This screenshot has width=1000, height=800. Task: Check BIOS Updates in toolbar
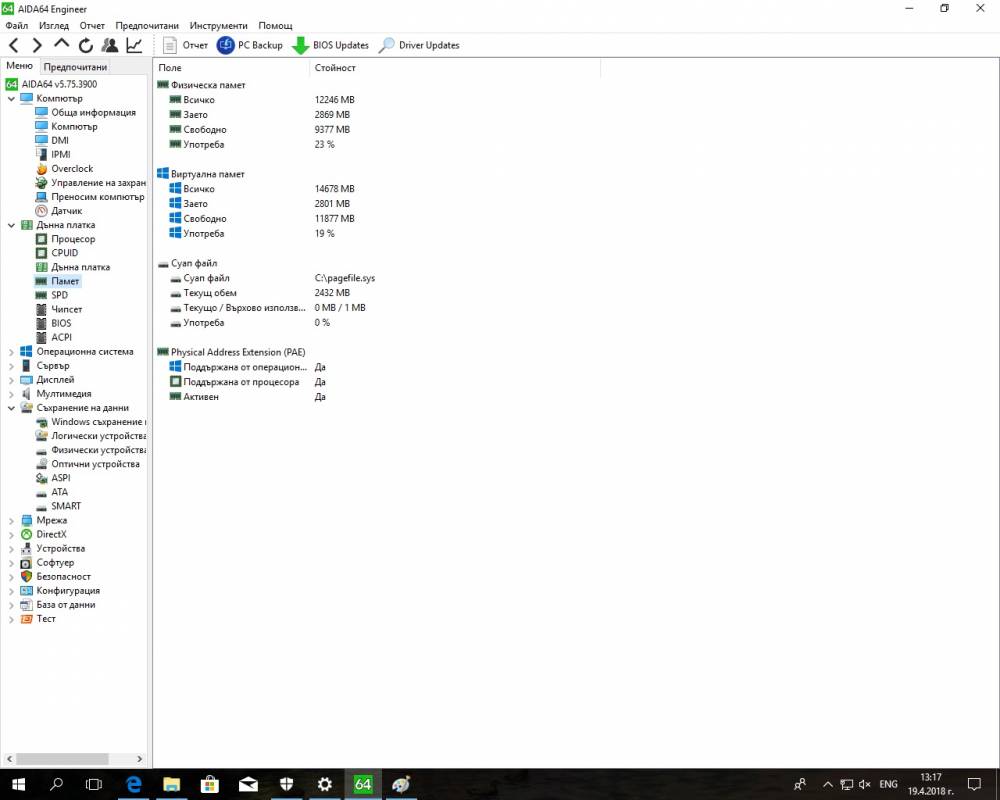point(330,45)
